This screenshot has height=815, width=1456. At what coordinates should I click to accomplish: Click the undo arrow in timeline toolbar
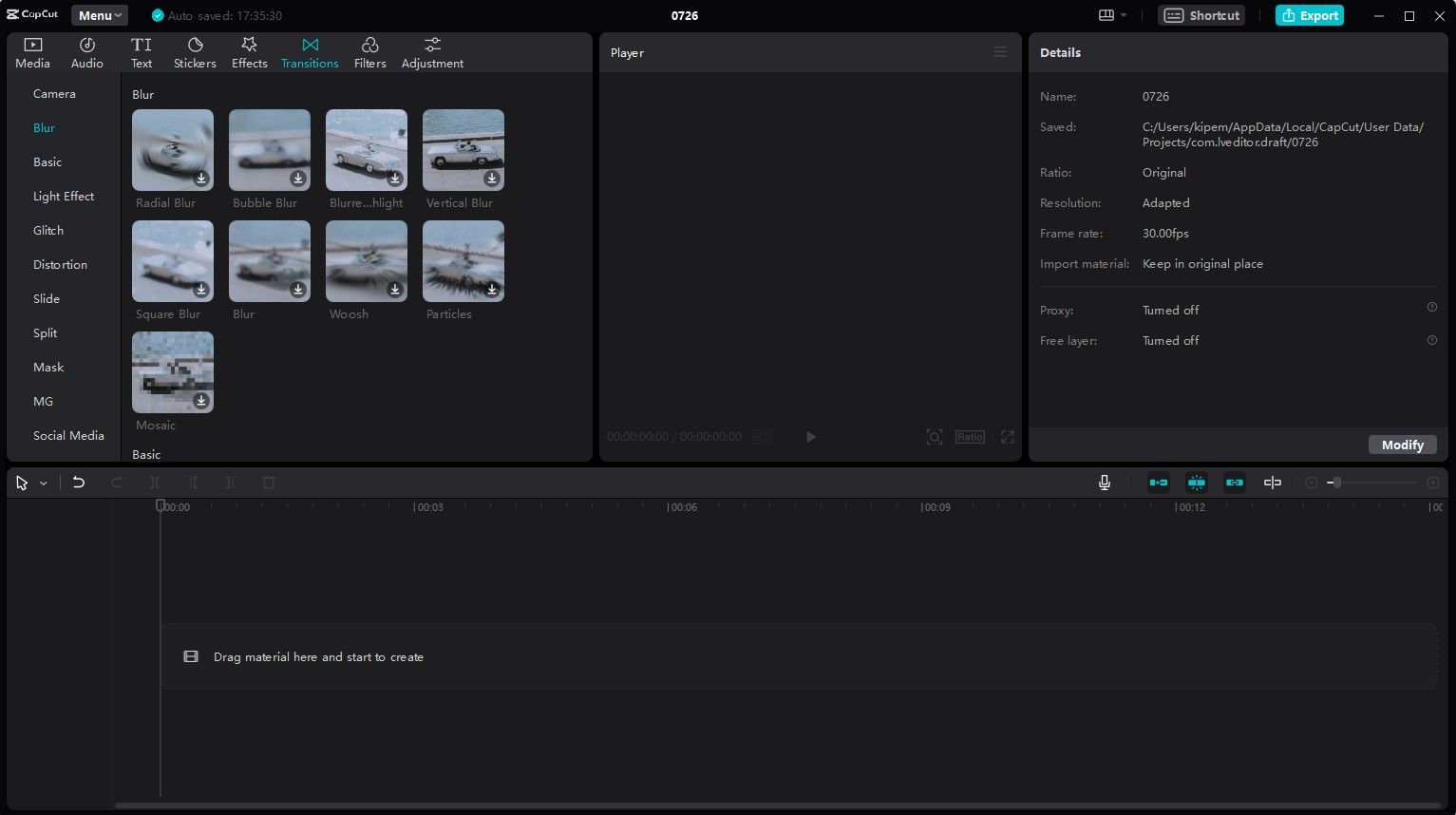[x=79, y=483]
